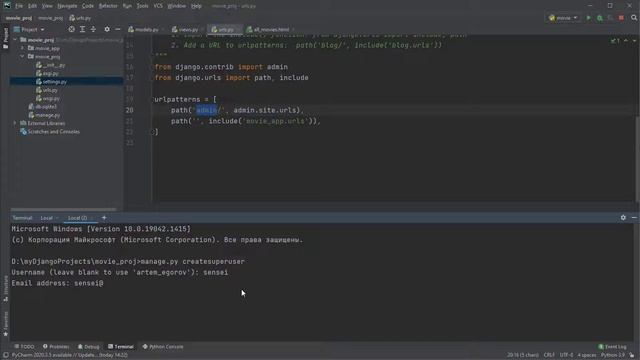The image size is (640, 360).
Task: Expand External Libraries node
Action: (15, 123)
